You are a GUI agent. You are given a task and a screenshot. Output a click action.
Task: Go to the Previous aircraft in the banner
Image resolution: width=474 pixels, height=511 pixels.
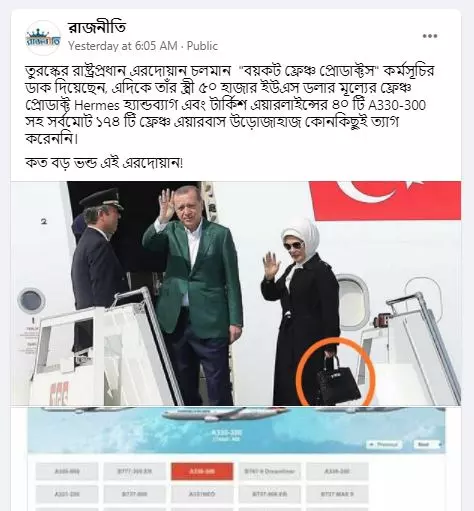(384, 444)
